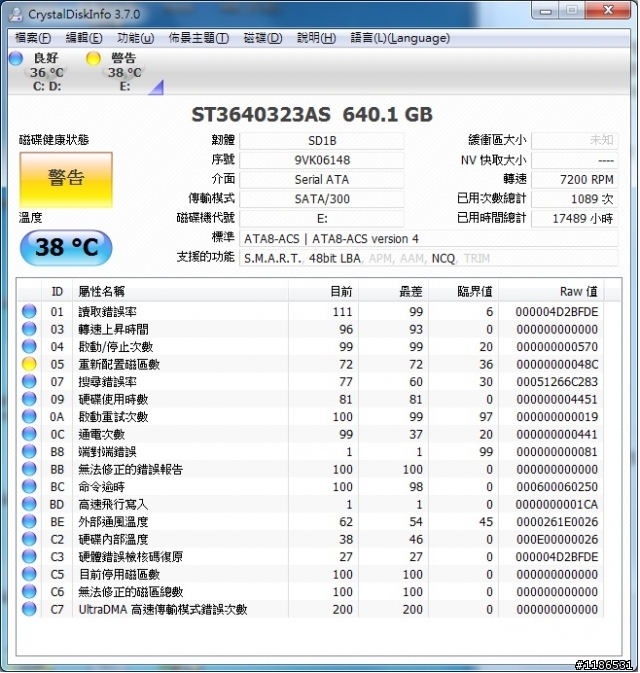The height and width of the screenshot is (673, 640).
Task: Click the ATA8-ACS standard field
Action: 429,239
